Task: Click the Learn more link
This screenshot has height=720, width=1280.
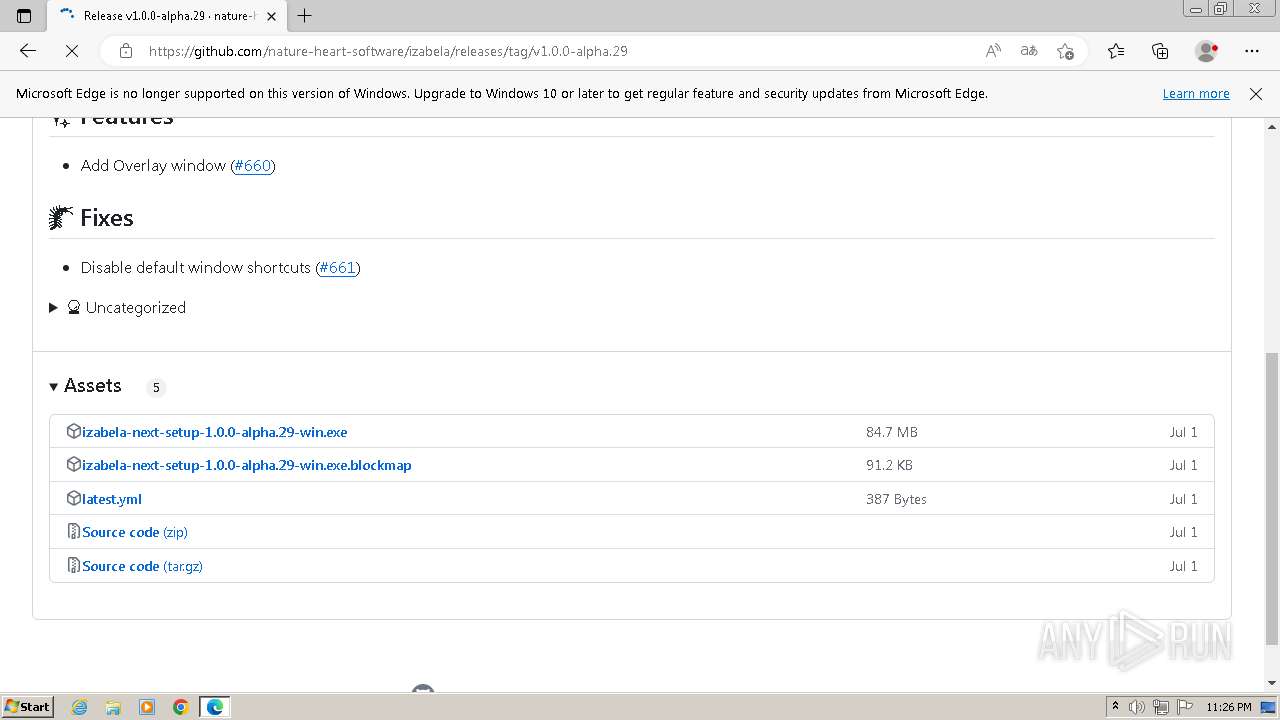Action: (1196, 93)
